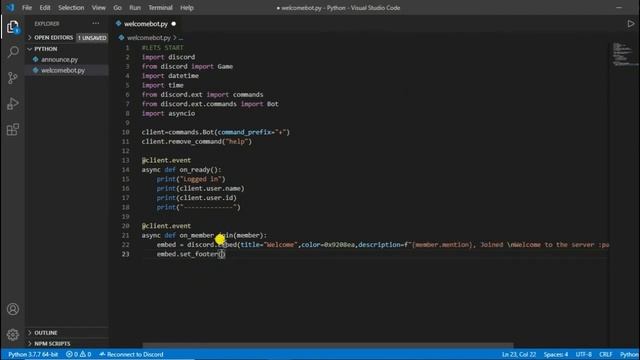640x360 pixels.
Task: Click Reconnect to Discord in status bar
Action: coord(131,354)
